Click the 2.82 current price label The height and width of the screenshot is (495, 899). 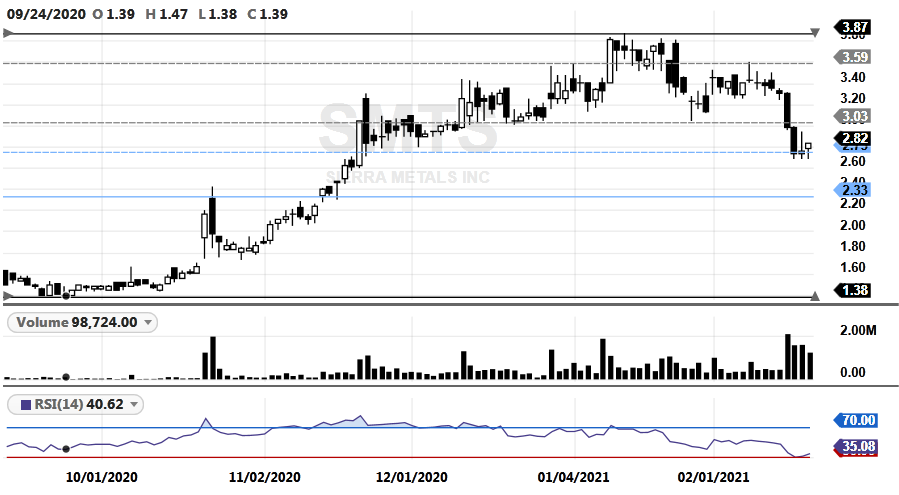[852, 138]
